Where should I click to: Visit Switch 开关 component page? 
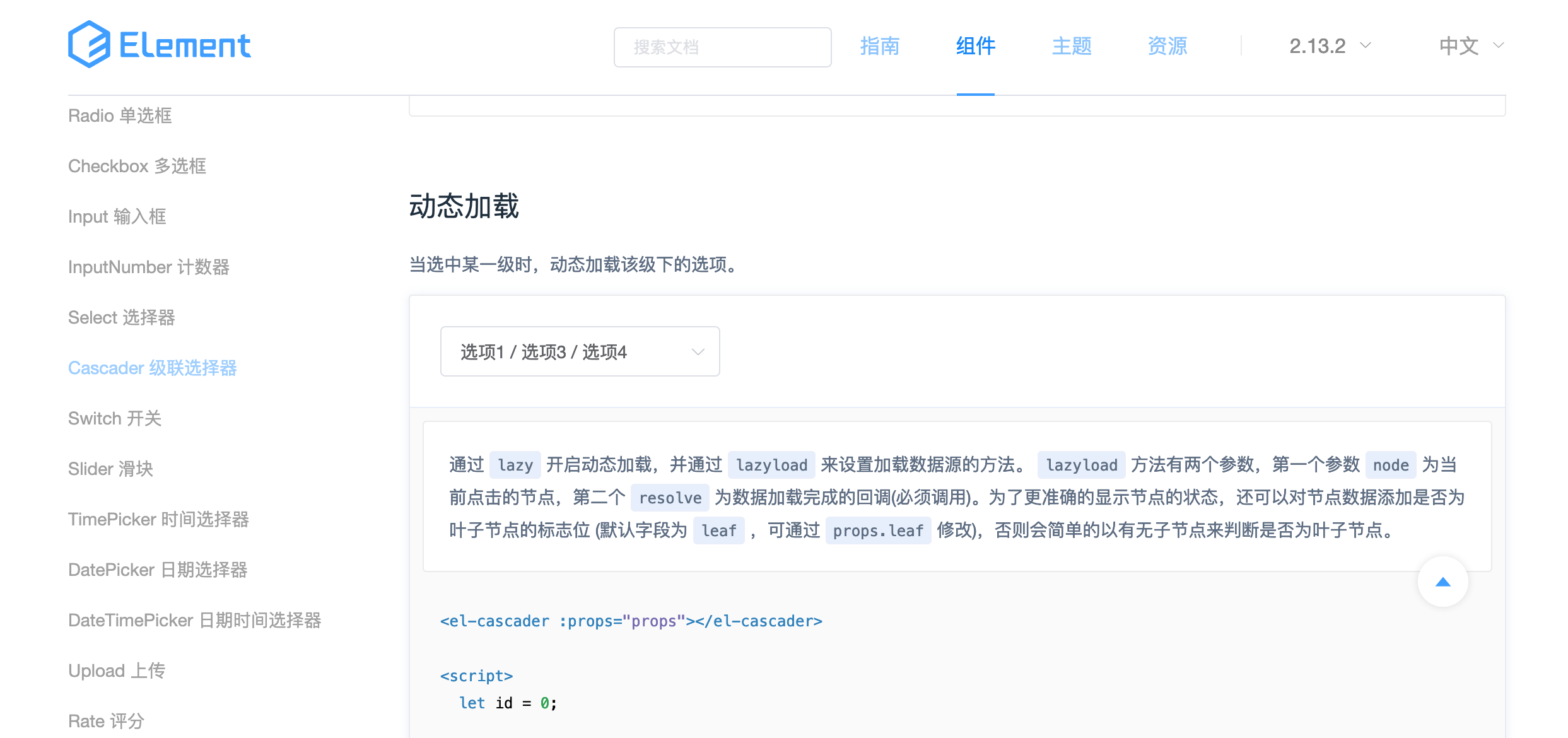(x=114, y=418)
